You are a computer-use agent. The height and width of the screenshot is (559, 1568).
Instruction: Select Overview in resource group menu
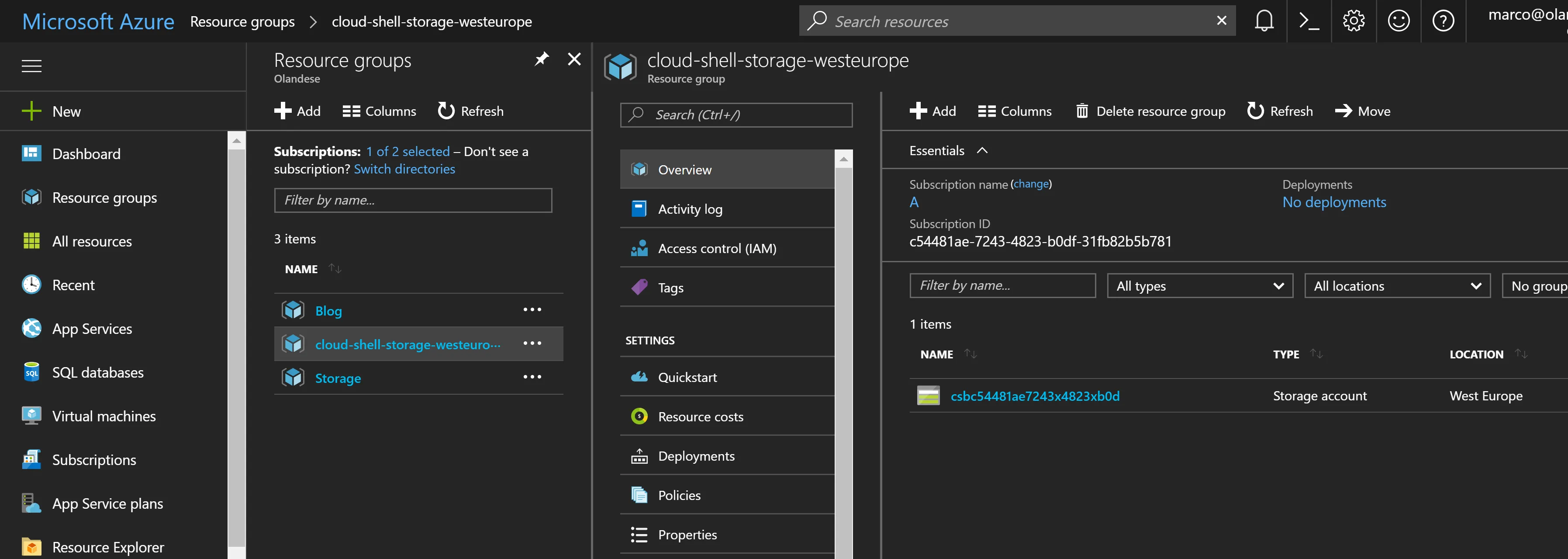pos(727,169)
